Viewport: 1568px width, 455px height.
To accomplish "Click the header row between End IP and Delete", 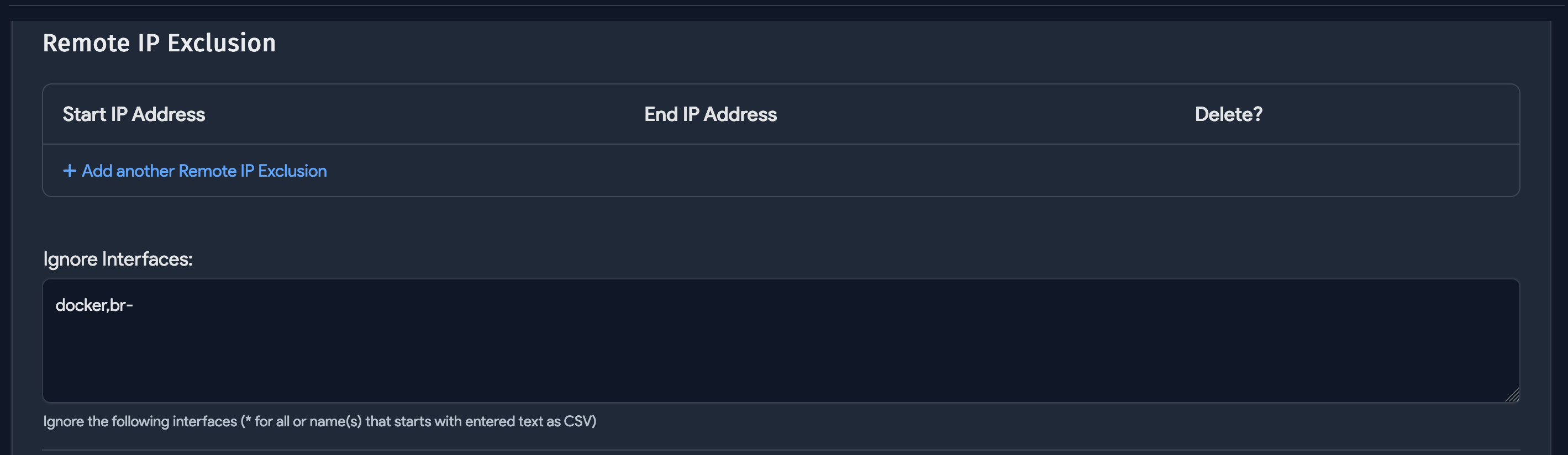I will click(986, 114).
